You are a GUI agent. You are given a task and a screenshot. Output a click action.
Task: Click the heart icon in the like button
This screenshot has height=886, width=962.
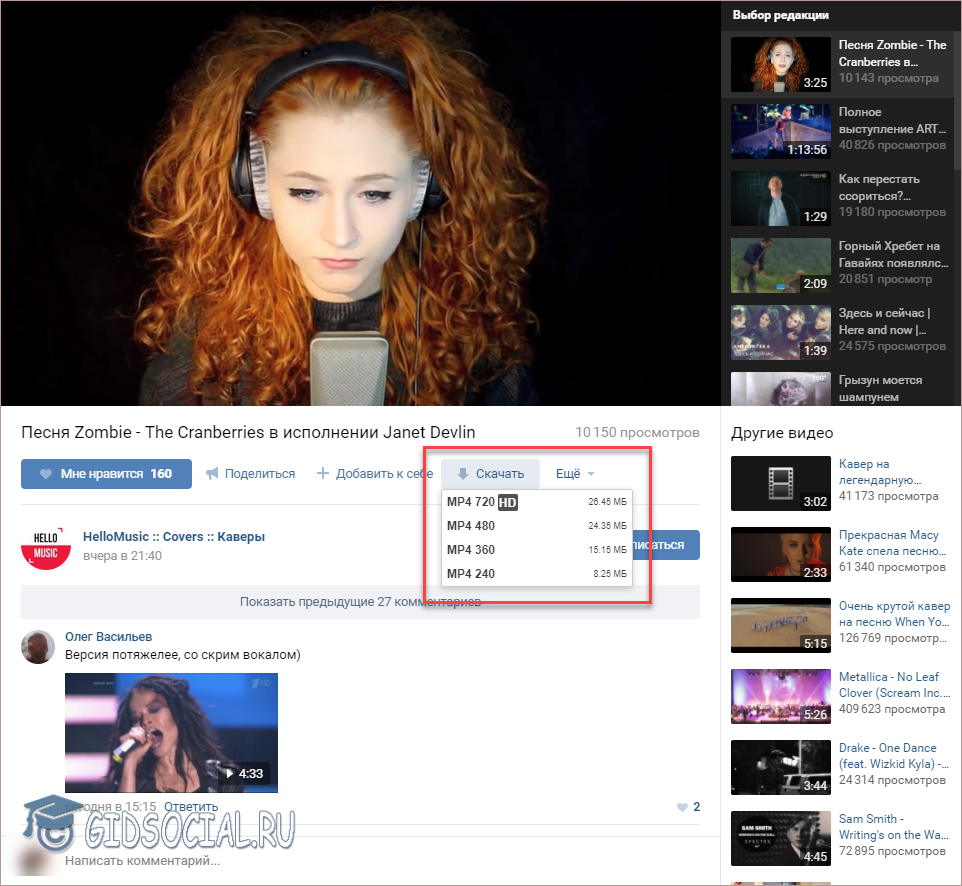point(45,474)
